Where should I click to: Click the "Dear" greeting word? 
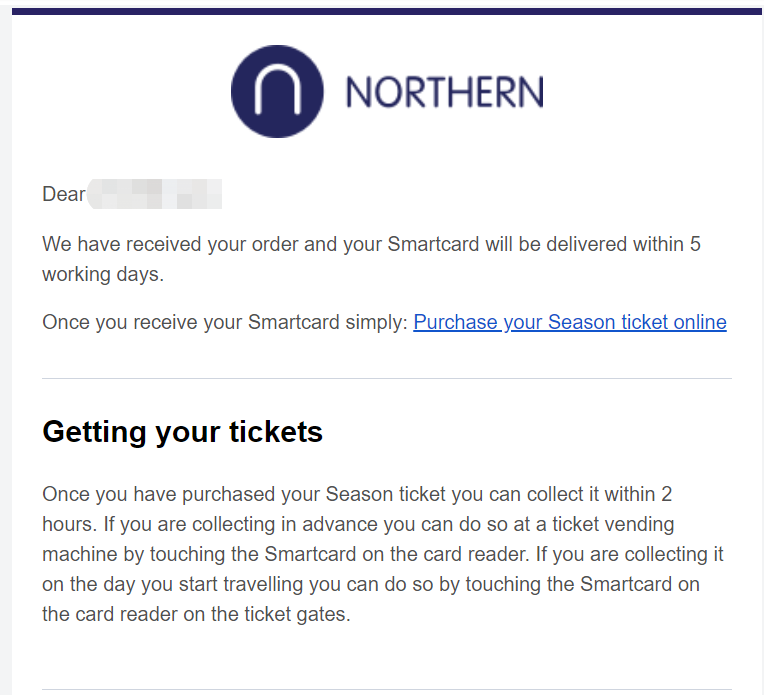[x=64, y=194]
